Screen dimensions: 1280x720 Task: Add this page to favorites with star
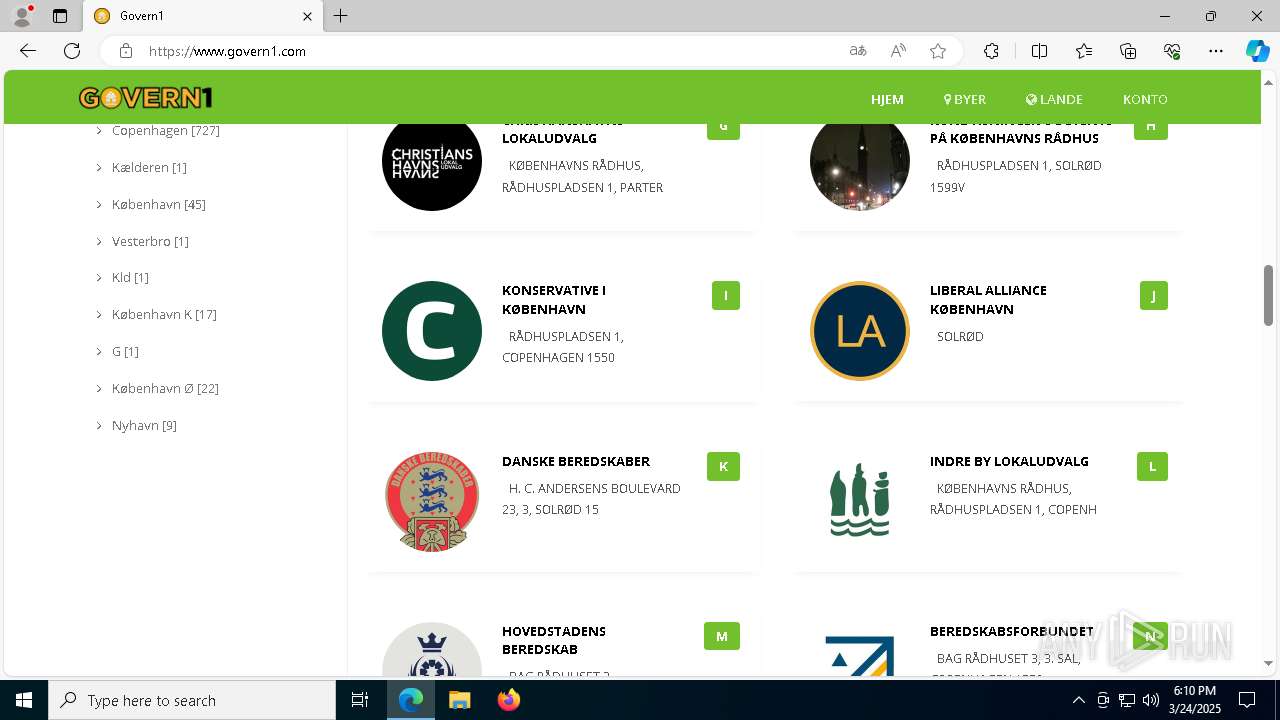(938, 51)
